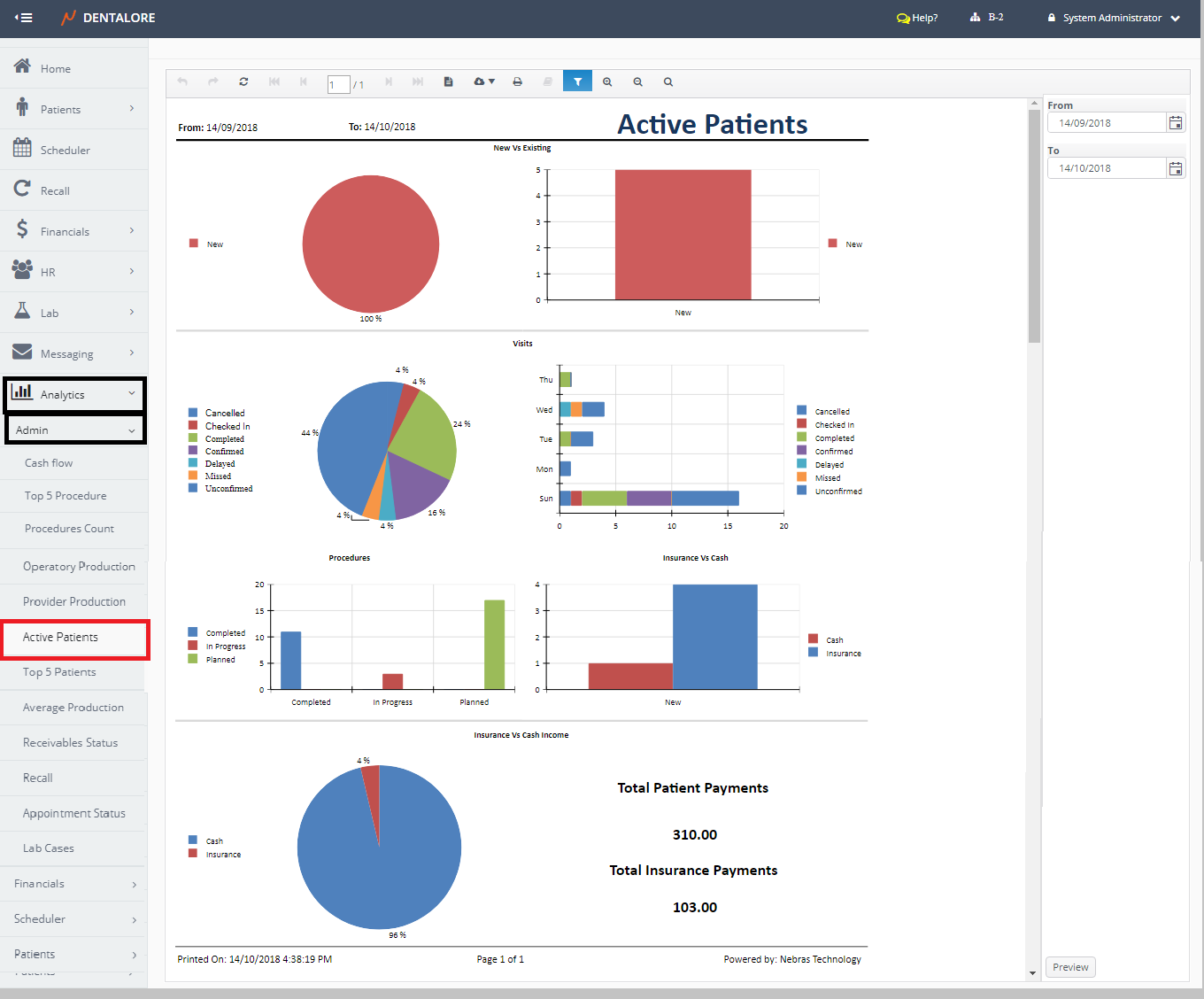The width and height of the screenshot is (1204, 999).
Task: Click the search icon in report toolbar
Action: tap(668, 81)
